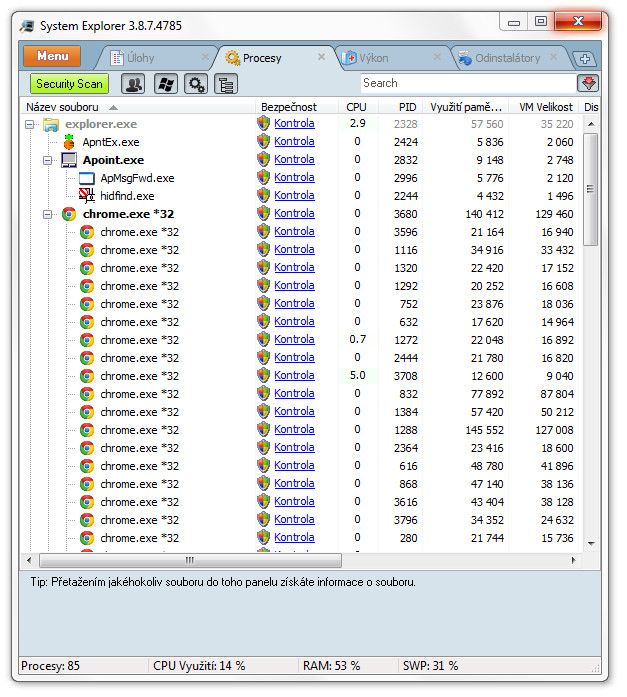Show users view toolbar icon
Image resolution: width=627 pixels, height=697 pixels.
pos(133,84)
